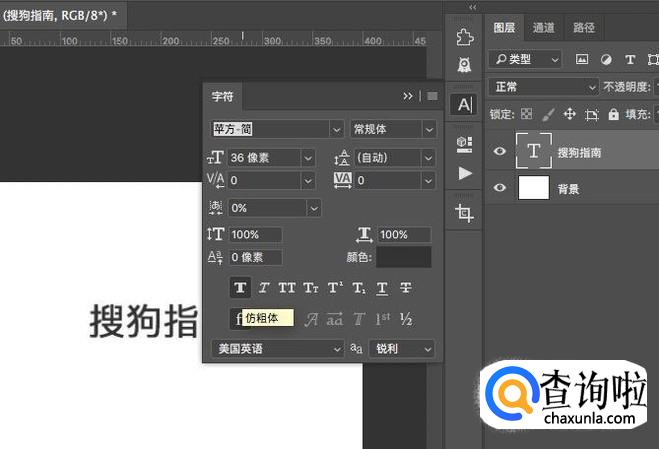This screenshot has width=659, height=449.
Task: Select 背景 layer thumbnail
Action: click(534, 188)
